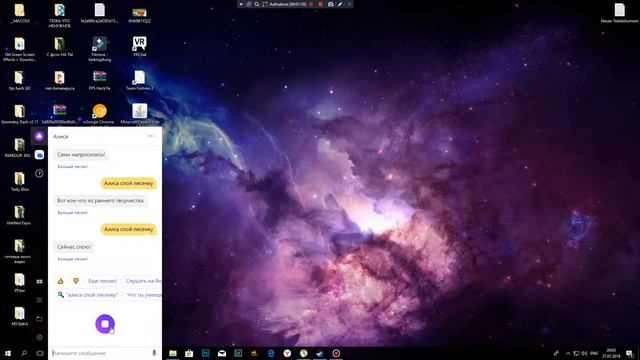
Task: Open the Steam icon on the taskbar
Action: click(320, 353)
